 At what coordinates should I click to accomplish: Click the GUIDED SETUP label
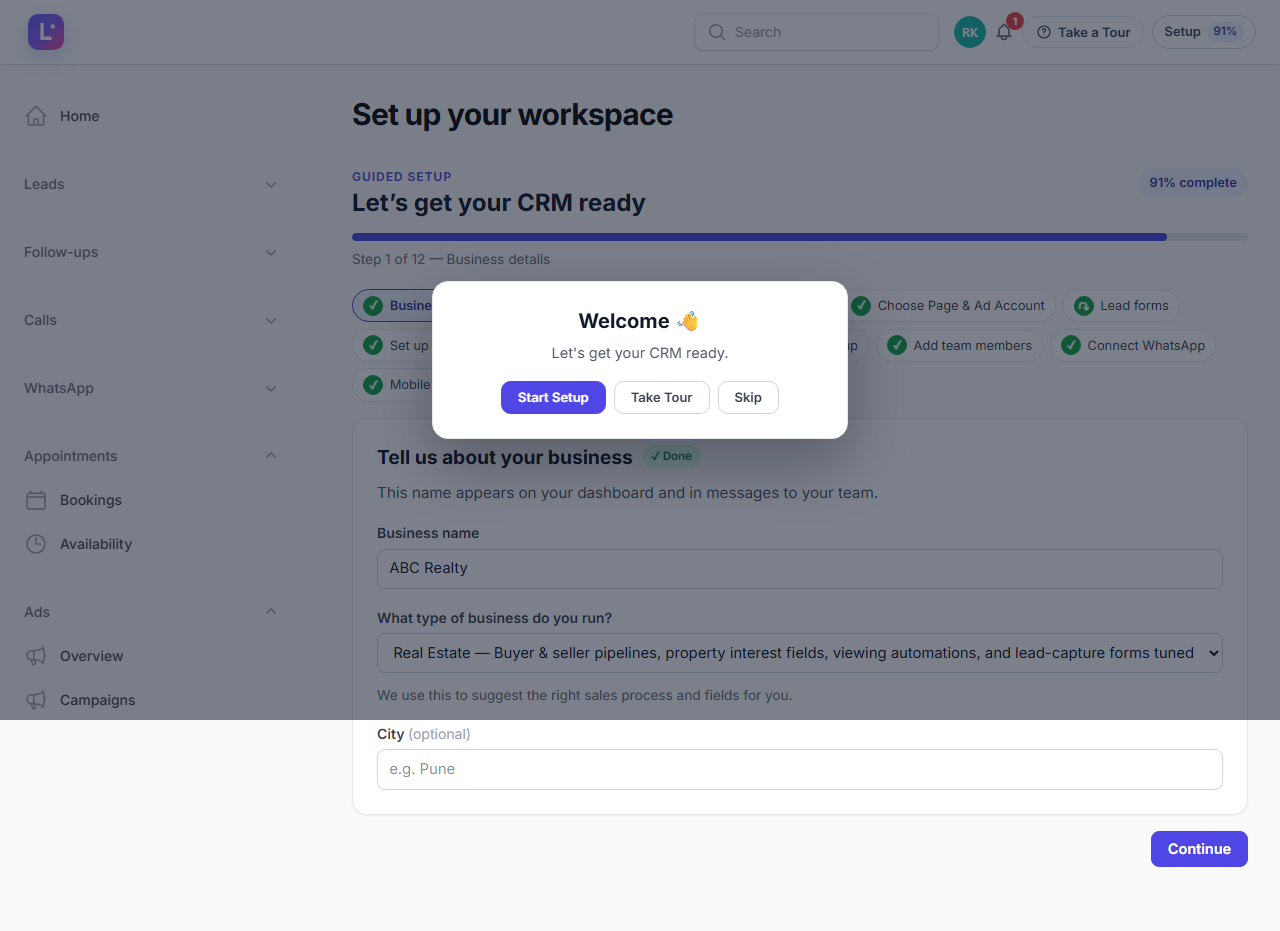click(x=402, y=177)
